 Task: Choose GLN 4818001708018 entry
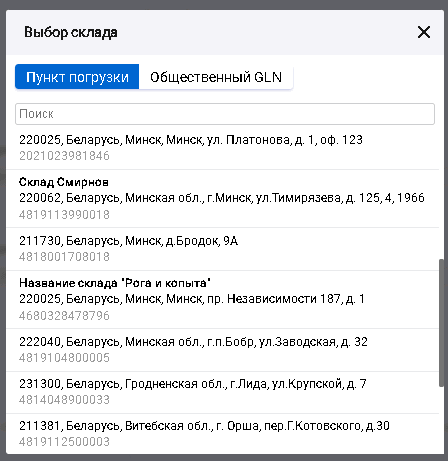point(64,257)
